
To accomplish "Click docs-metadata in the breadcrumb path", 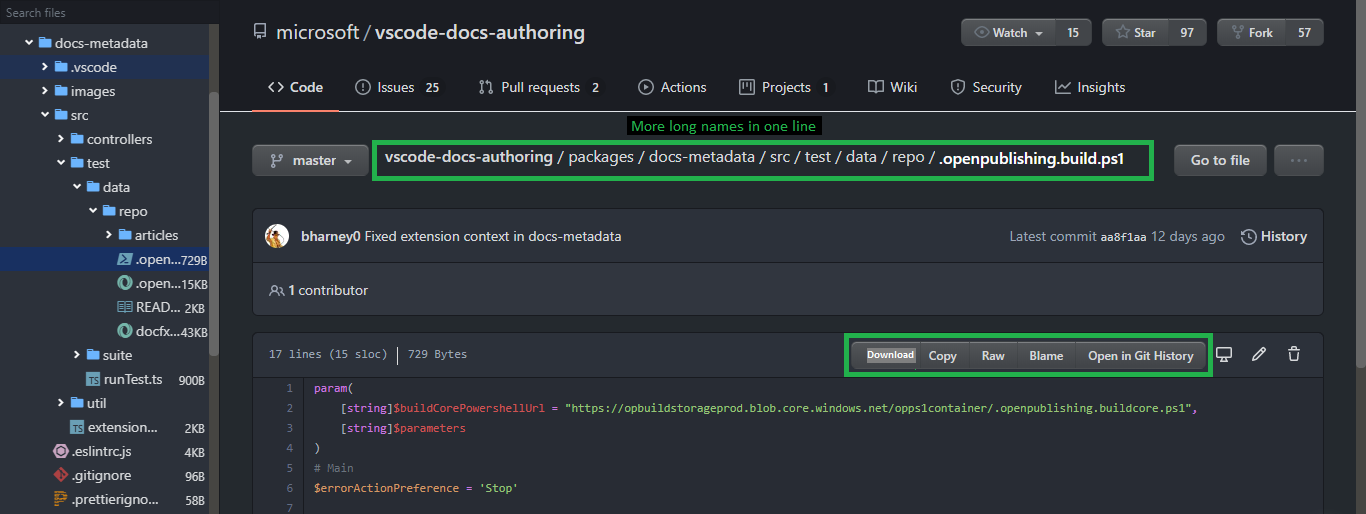I will tap(702, 157).
